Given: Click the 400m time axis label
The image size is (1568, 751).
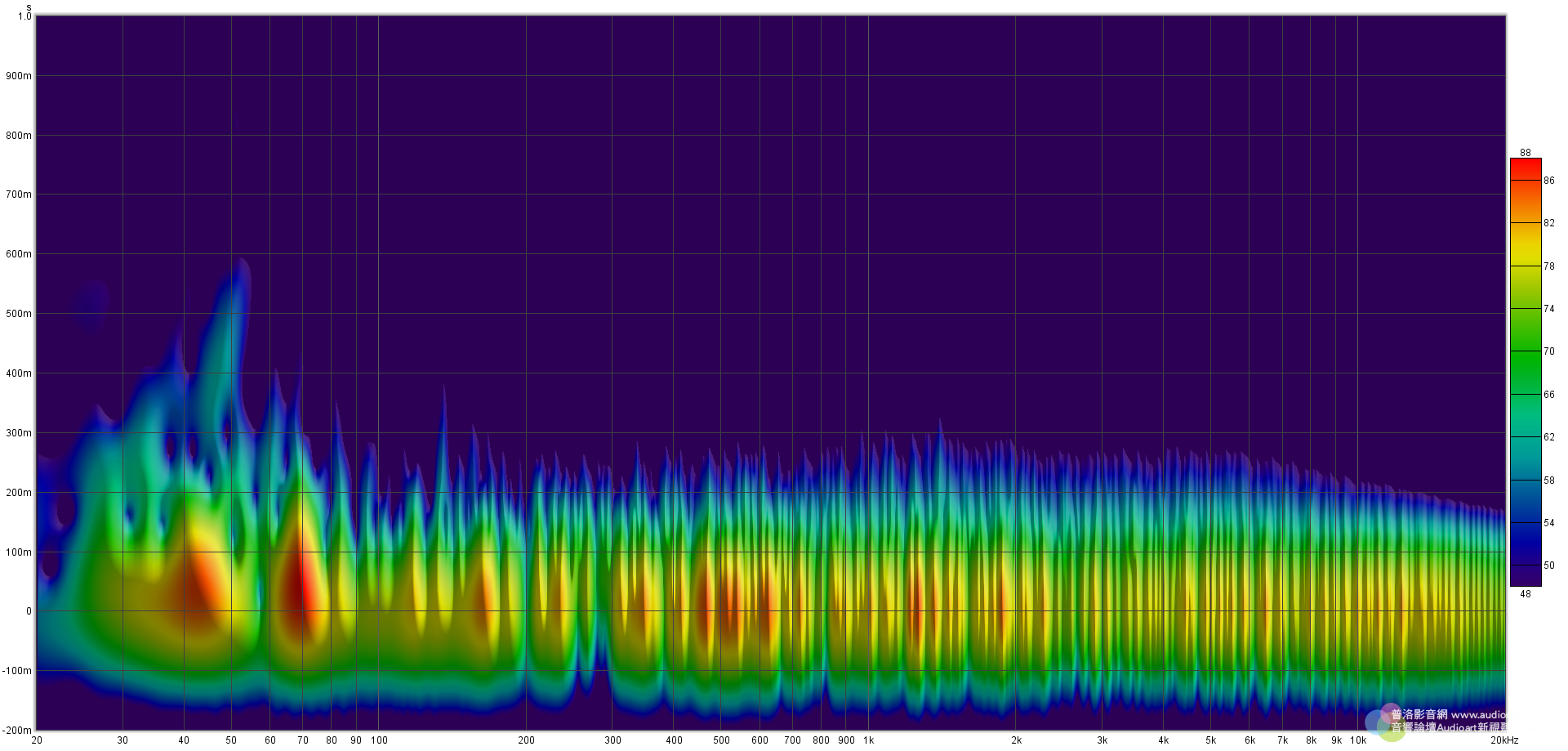Looking at the screenshot, I should point(19,373).
